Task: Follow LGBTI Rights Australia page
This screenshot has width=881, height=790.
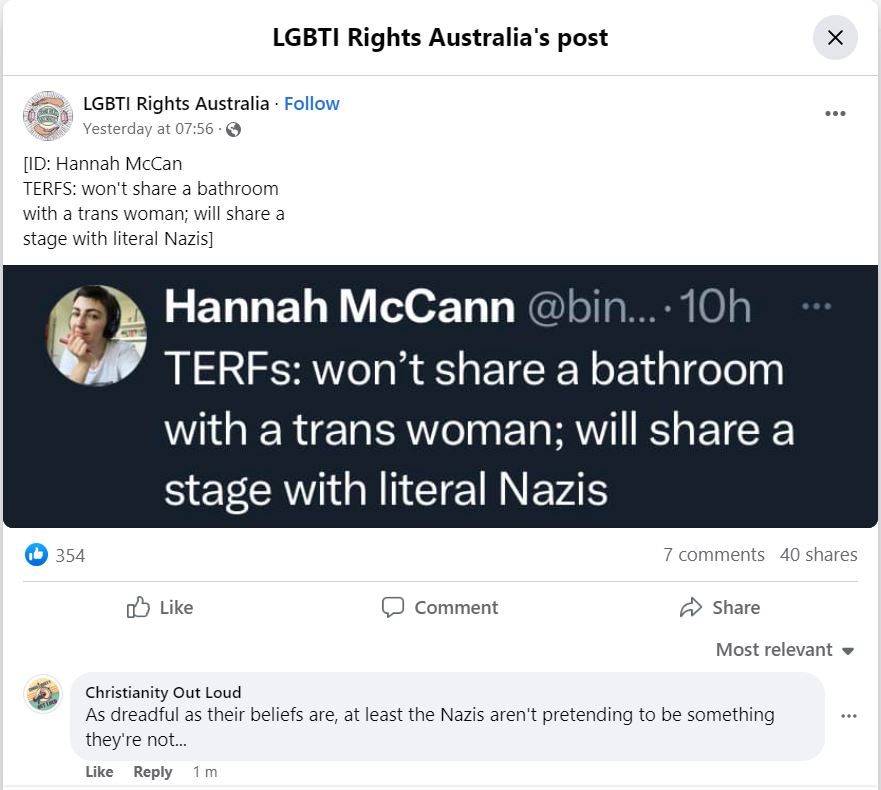Action: coord(312,104)
